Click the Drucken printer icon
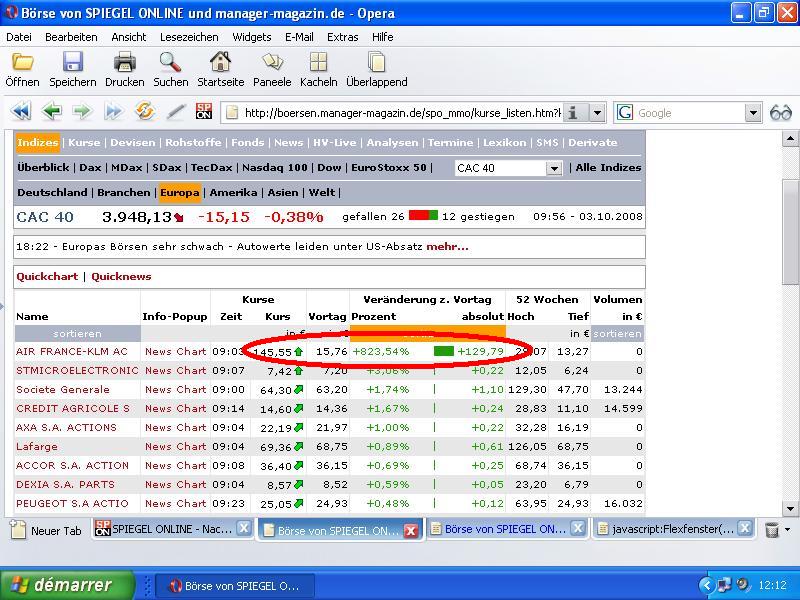The image size is (800, 600). pos(124,63)
